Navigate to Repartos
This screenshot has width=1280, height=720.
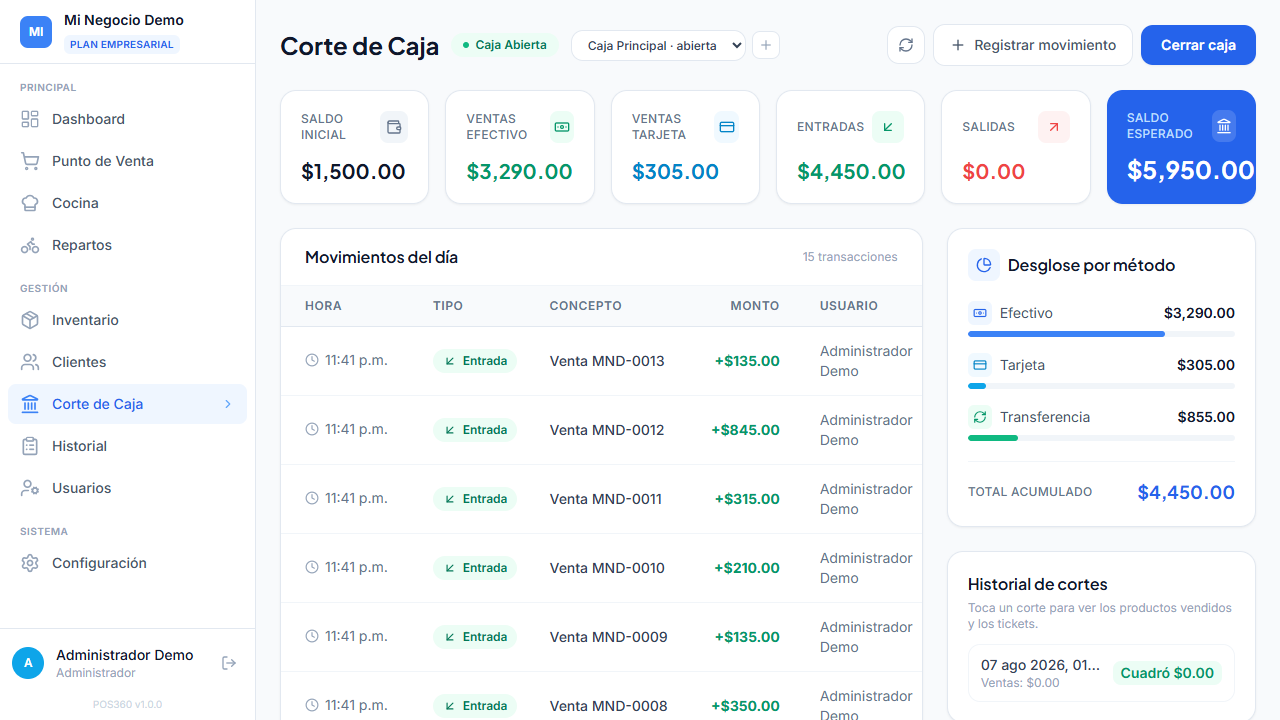coord(127,245)
